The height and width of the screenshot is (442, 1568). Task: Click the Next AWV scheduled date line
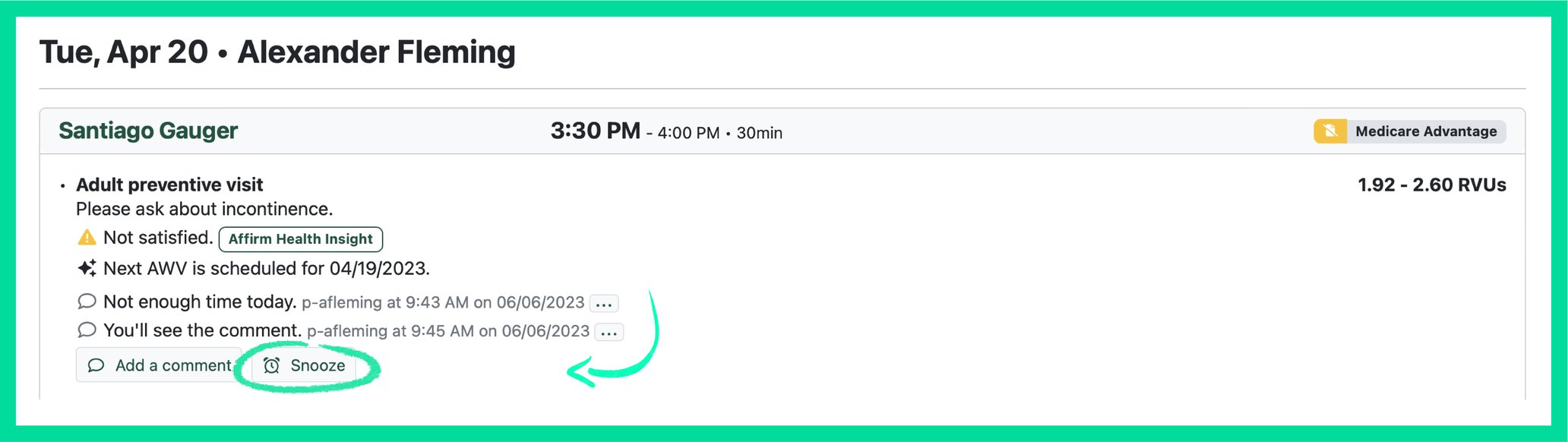point(266,268)
